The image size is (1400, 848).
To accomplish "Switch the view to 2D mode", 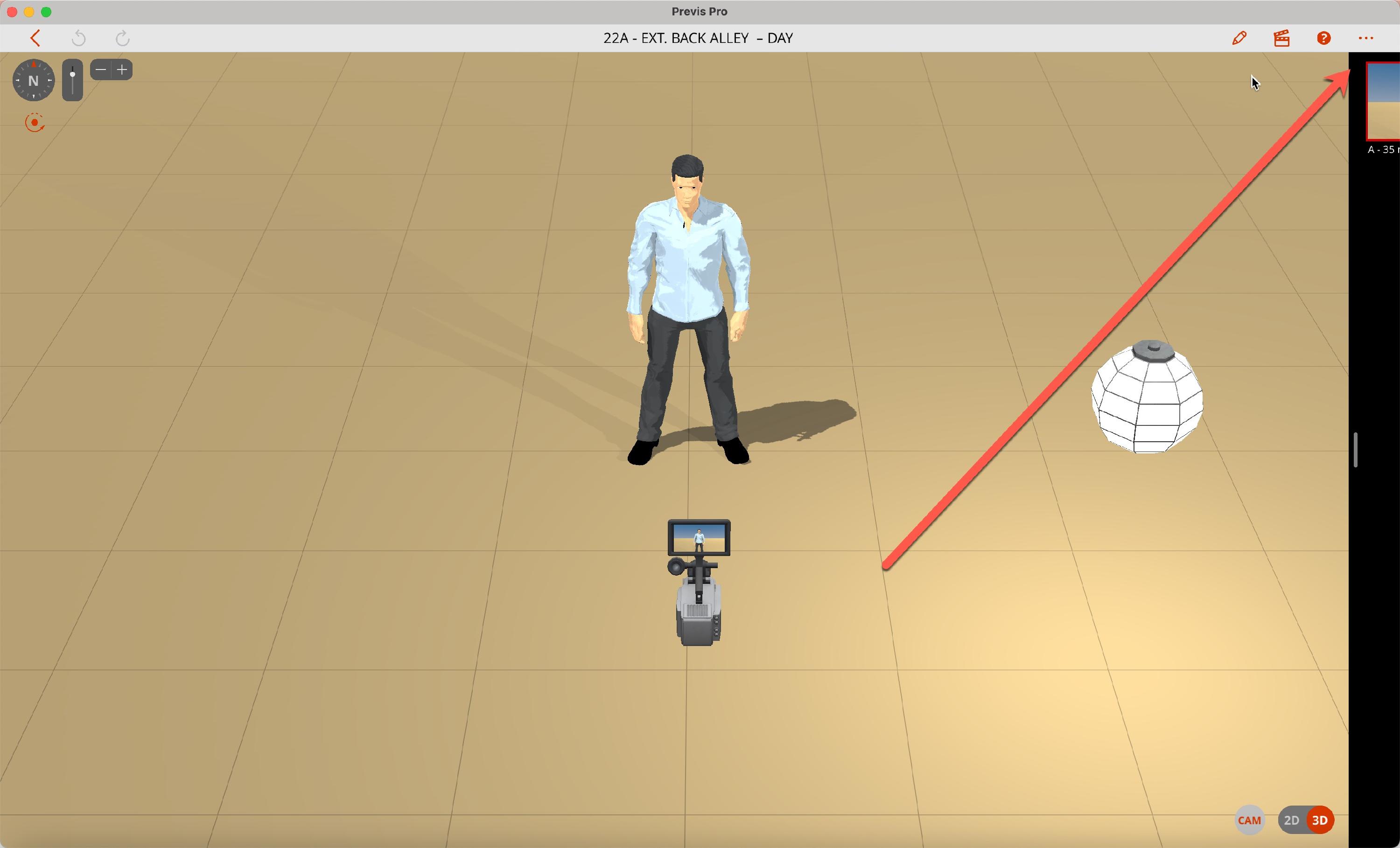I will (x=1291, y=820).
